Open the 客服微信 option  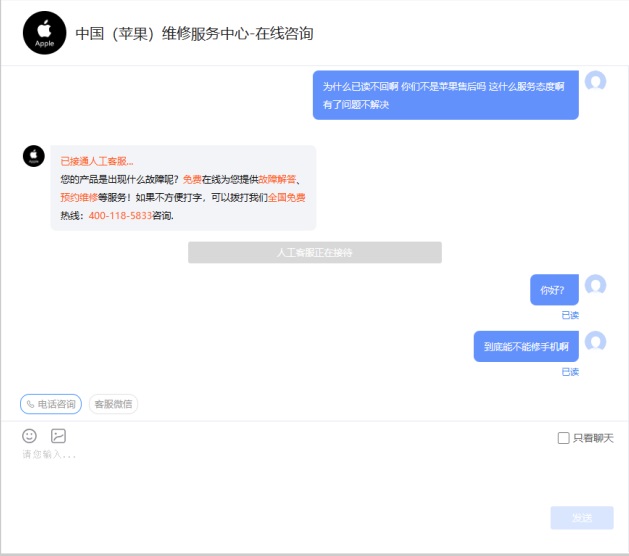114,405
